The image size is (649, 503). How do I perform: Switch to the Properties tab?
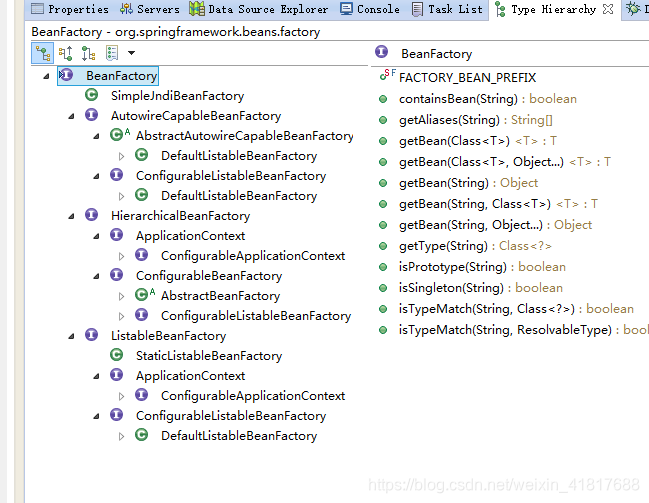pos(70,9)
